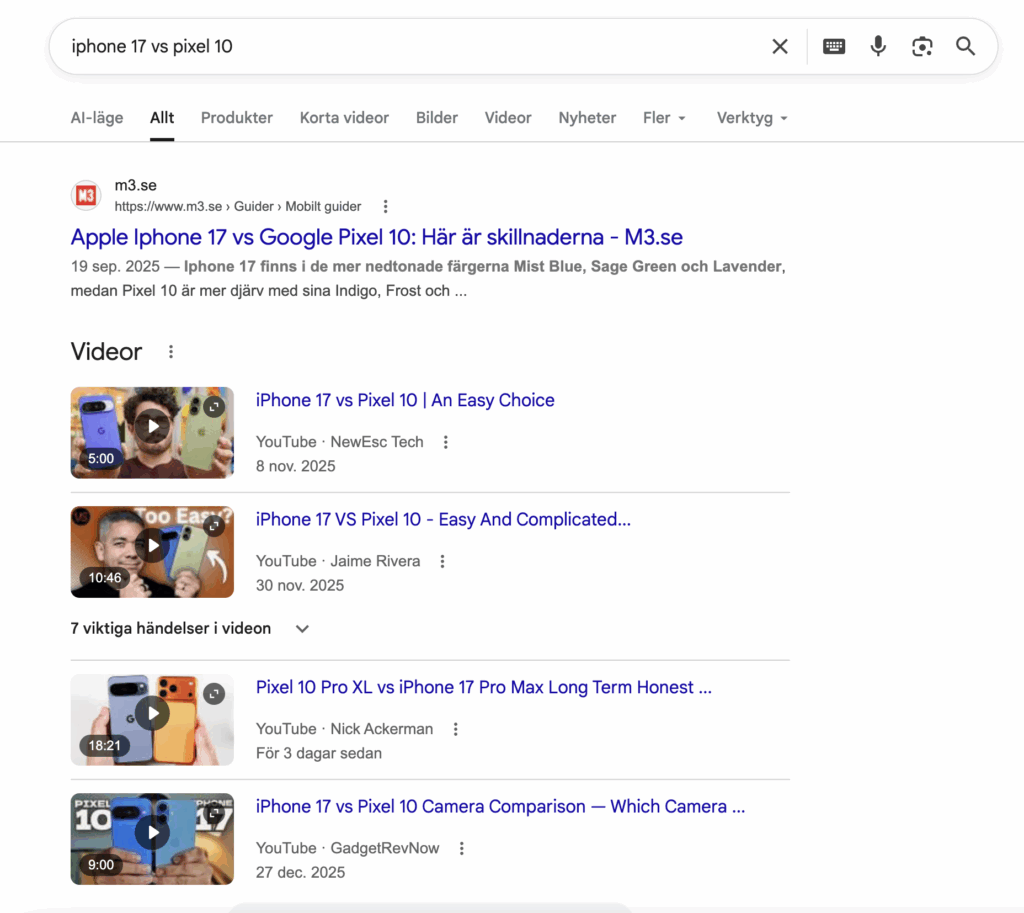The height and width of the screenshot is (913, 1024).
Task: Play the Pixel 10 Pro XL video thumbnail
Action: tap(152, 713)
